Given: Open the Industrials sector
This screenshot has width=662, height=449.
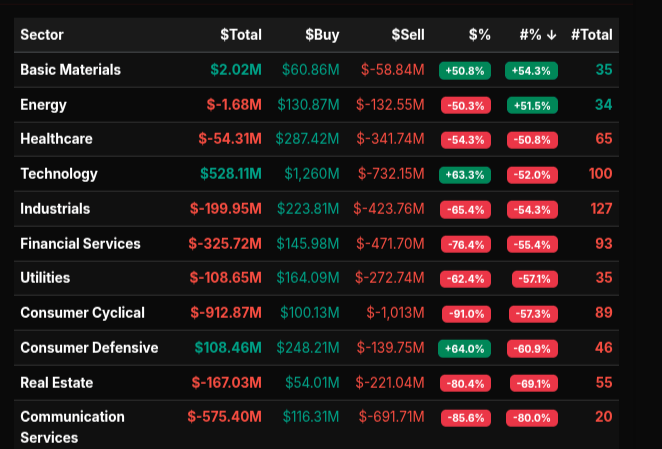Looking at the screenshot, I should coord(55,209).
